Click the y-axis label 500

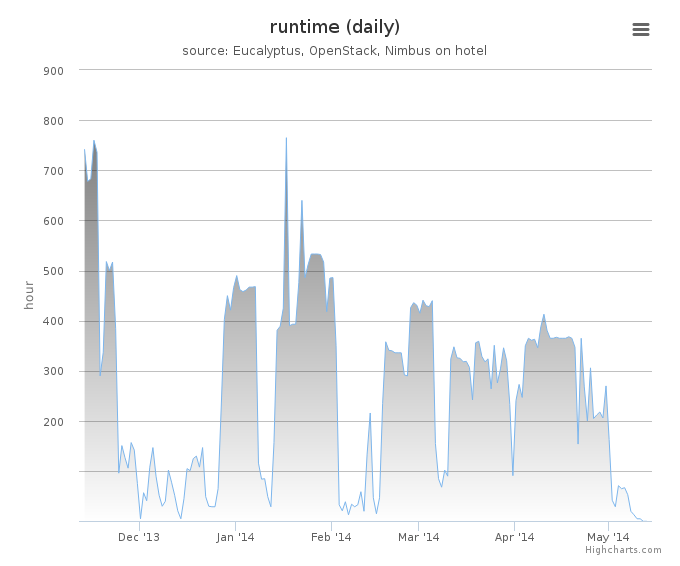(x=53, y=272)
